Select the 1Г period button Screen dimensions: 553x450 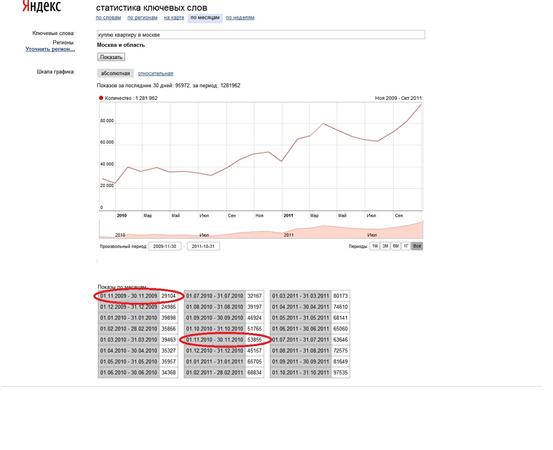point(406,246)
